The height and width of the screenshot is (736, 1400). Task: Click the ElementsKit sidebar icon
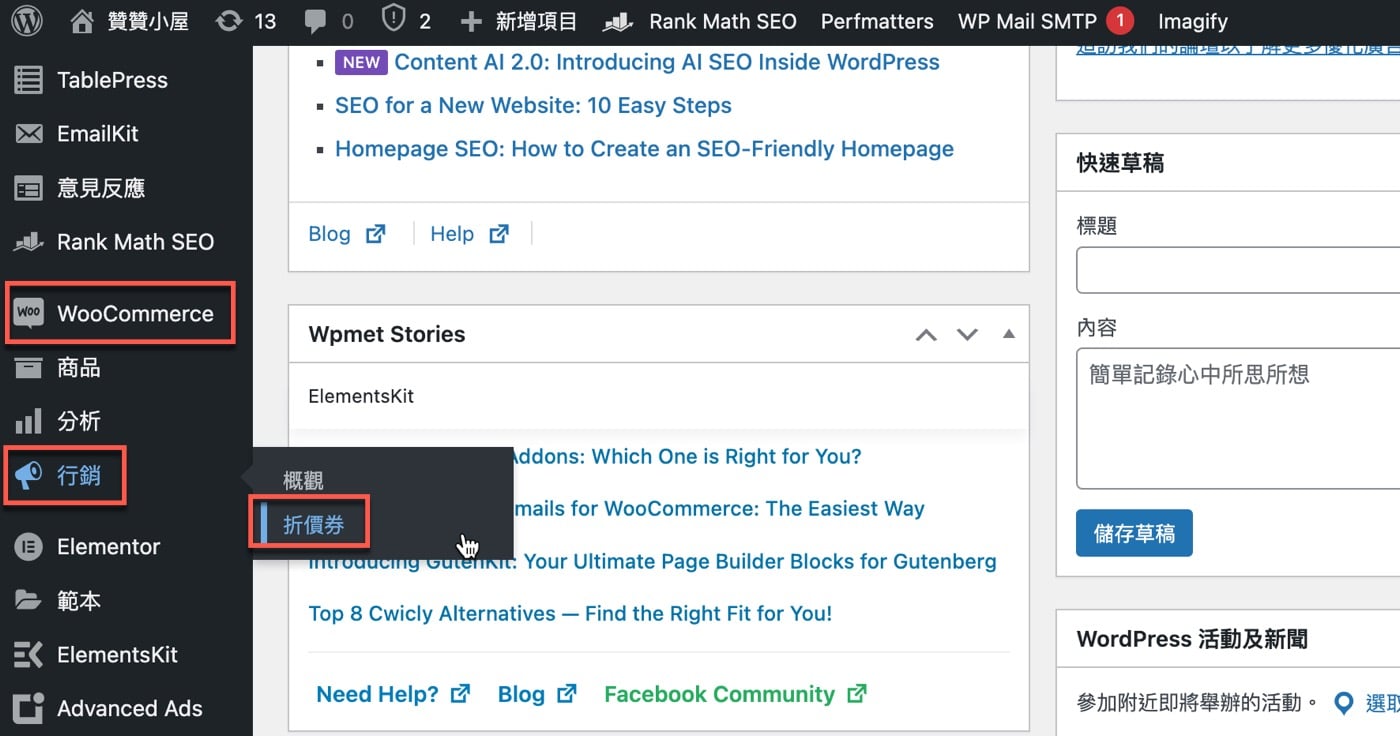(28, 655)
